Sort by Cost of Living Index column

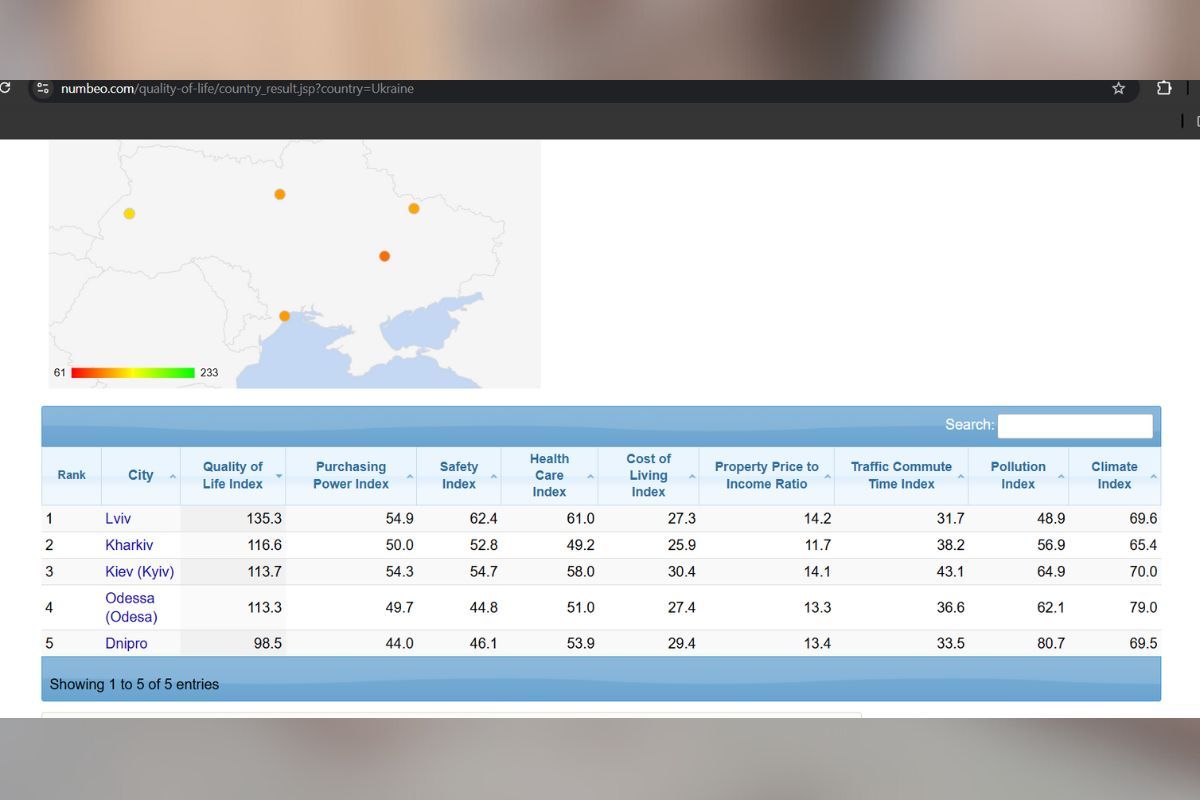648,476
